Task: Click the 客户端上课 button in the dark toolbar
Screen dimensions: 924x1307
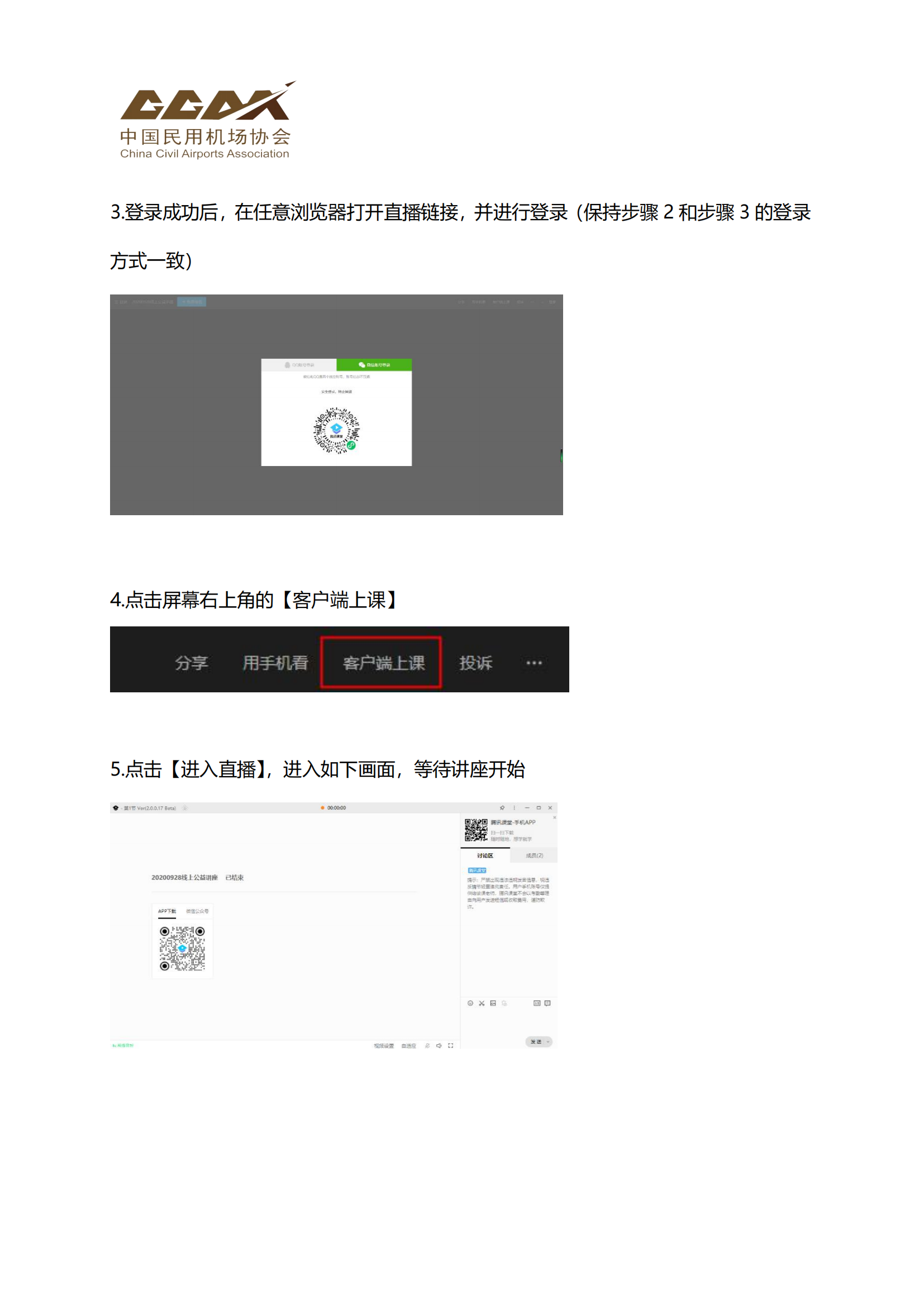Action: pyautogui.click(x=381, y=663)
